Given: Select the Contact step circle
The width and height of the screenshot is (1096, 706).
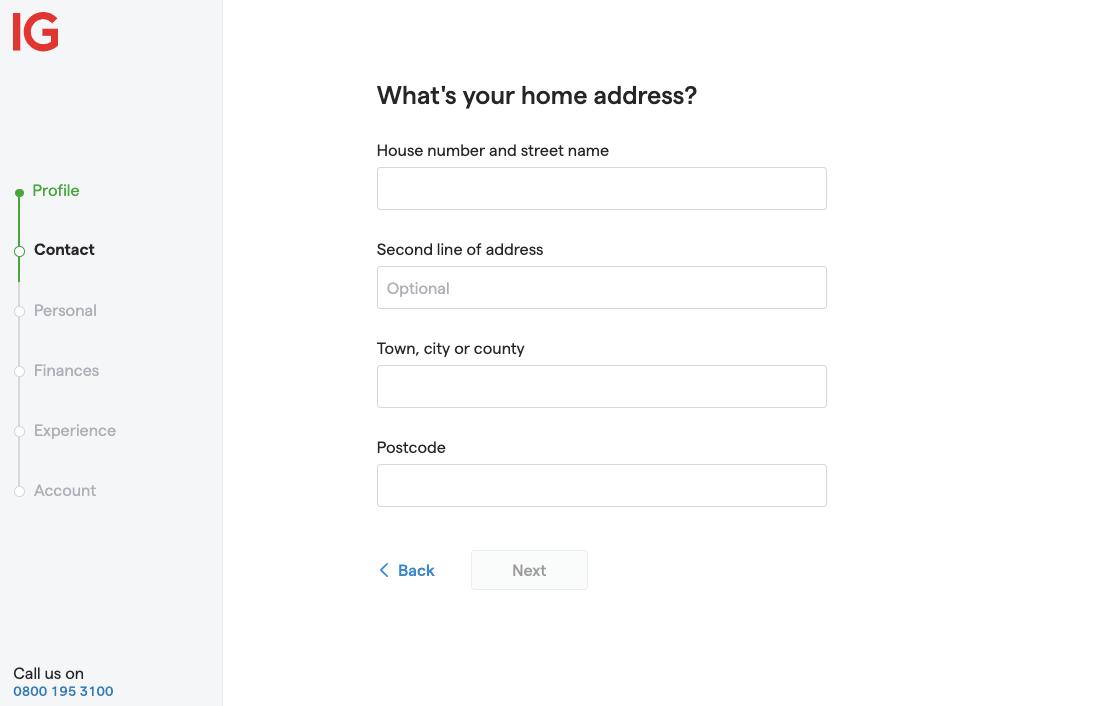Looking at the screenshot, I should (x=20, y=251).
